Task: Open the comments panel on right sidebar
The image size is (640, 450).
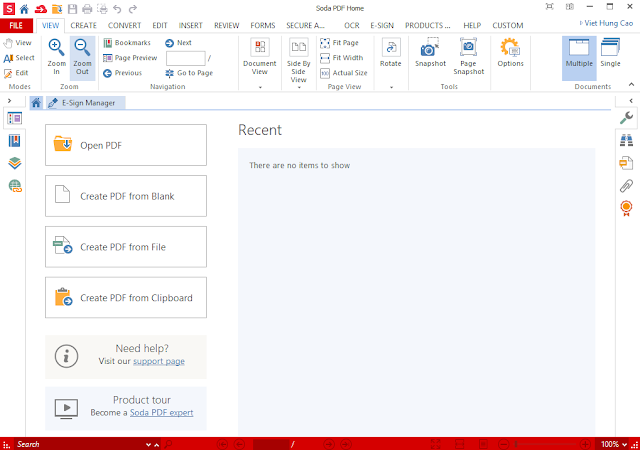Action: click(x=626, y=163)
